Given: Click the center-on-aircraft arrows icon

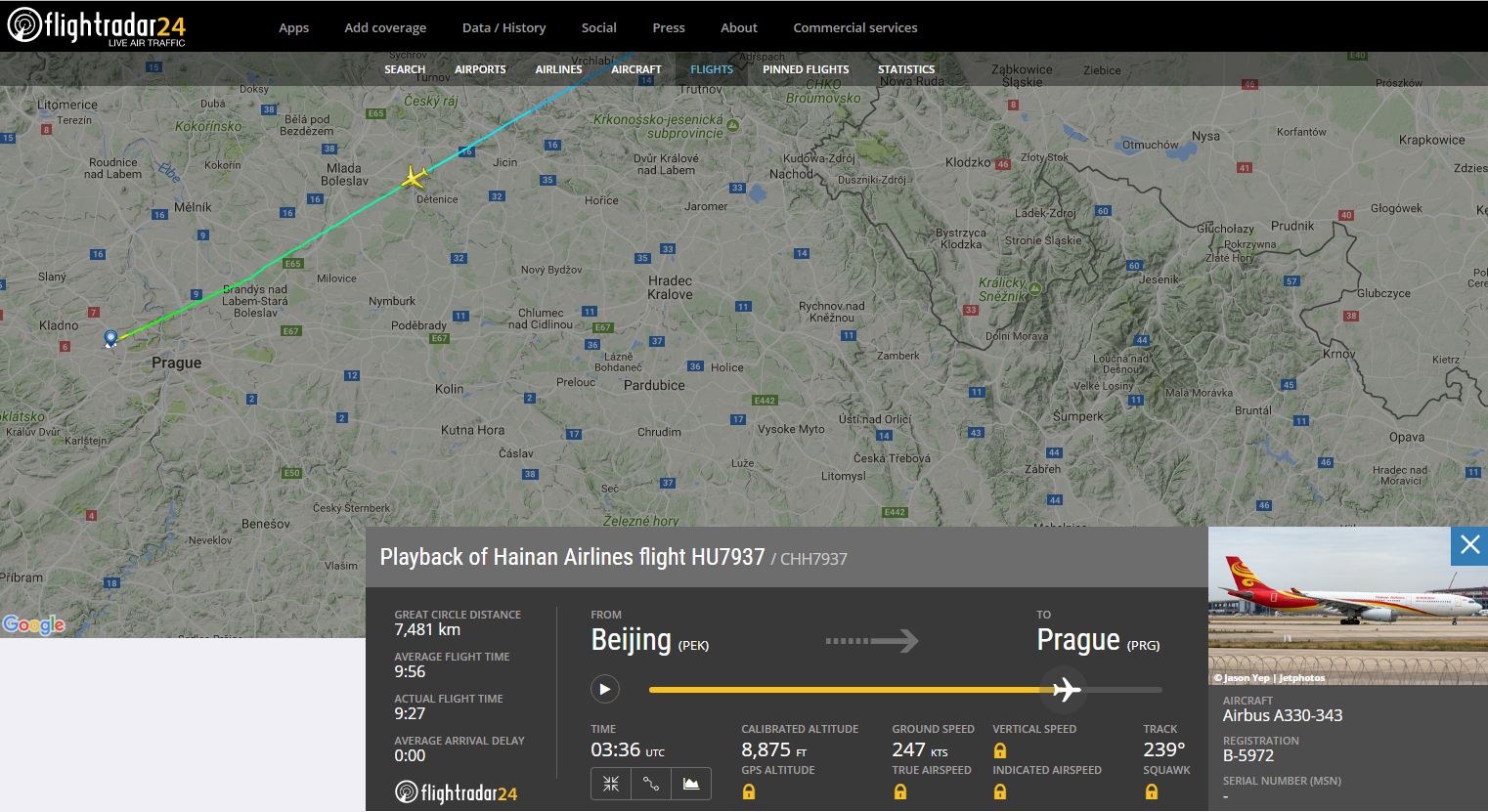Looking at the screenshot, I should tap(611, 784).
